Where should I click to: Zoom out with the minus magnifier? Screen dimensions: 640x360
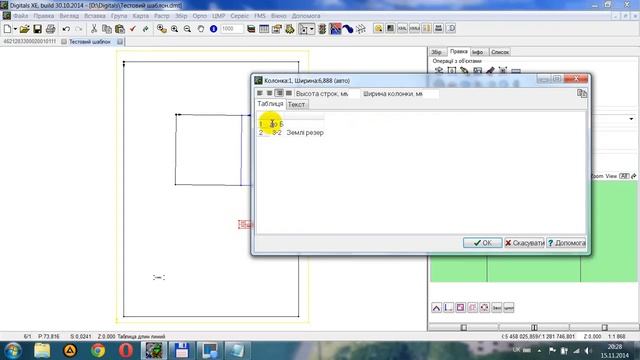tap(187, 29)
